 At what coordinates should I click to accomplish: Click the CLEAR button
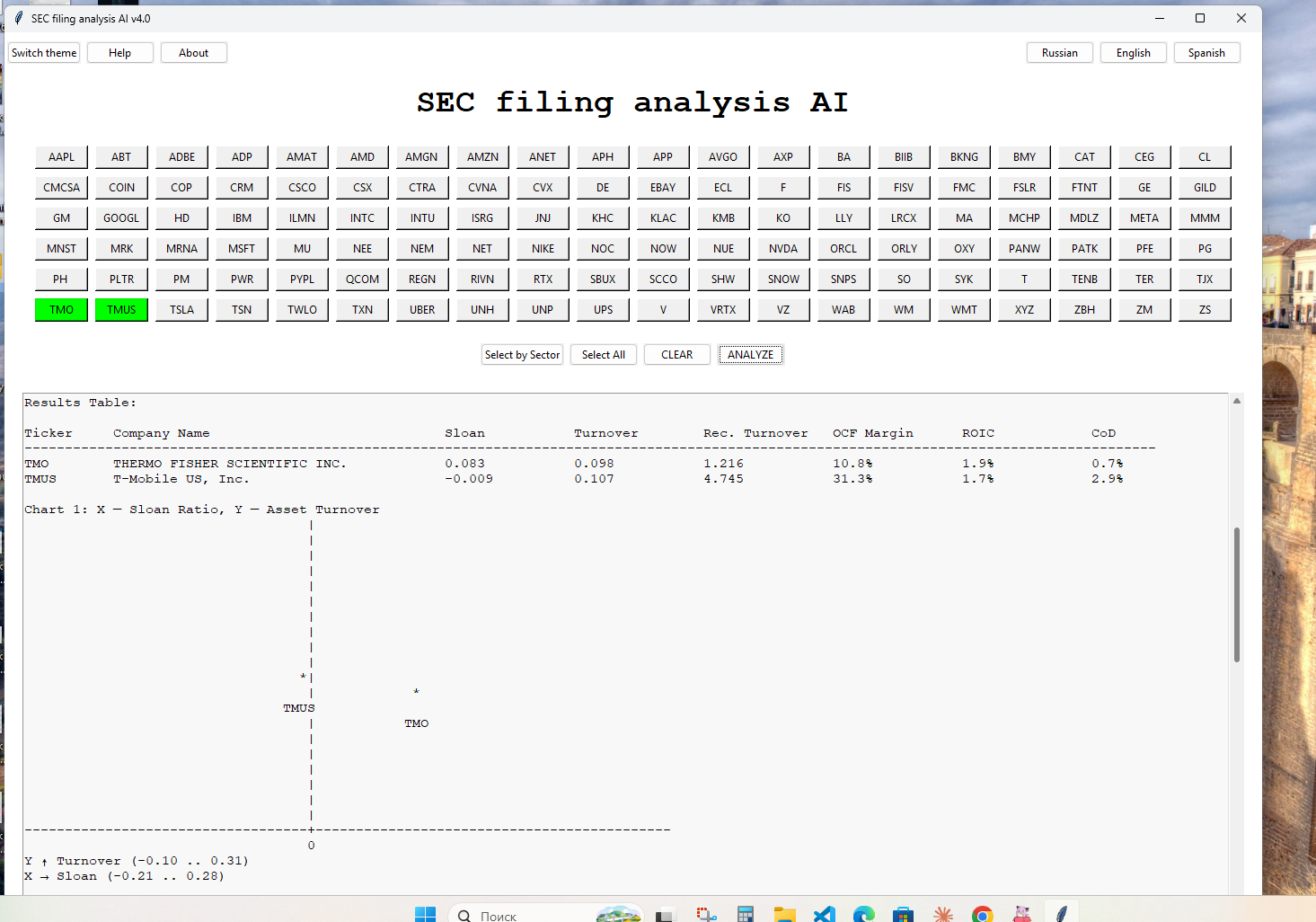(677, 355)
